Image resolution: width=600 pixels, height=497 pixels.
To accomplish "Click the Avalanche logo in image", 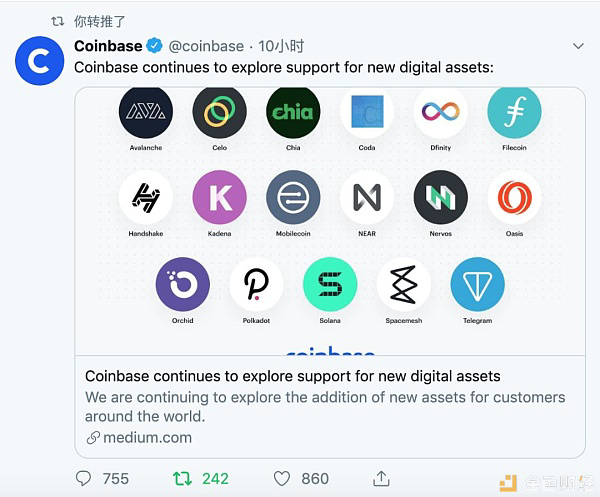I will (146, 112).
